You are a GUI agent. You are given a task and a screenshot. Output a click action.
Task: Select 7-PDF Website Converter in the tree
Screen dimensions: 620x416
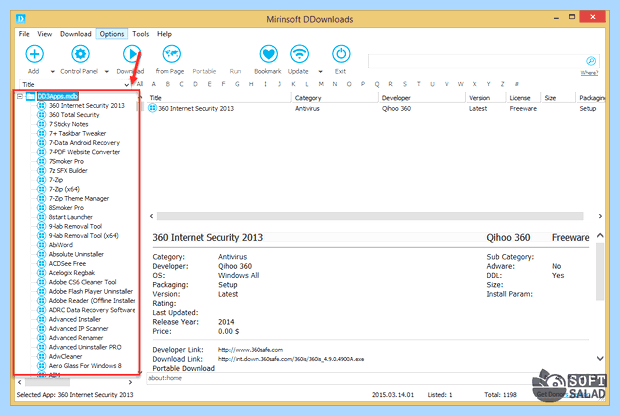pos(84,152)
